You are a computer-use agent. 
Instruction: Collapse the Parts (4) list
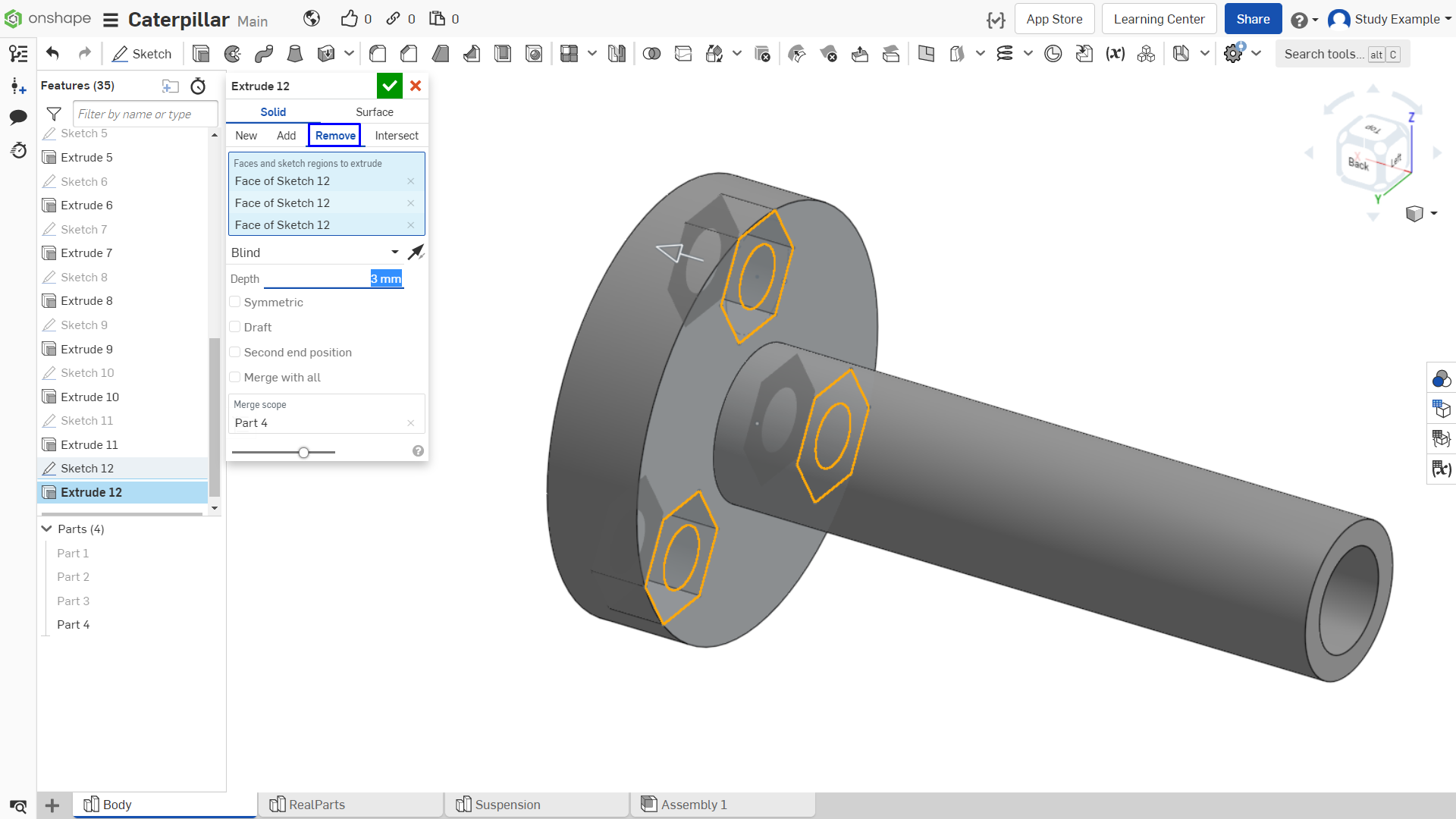pyautogui.click(x=47, y=529)
